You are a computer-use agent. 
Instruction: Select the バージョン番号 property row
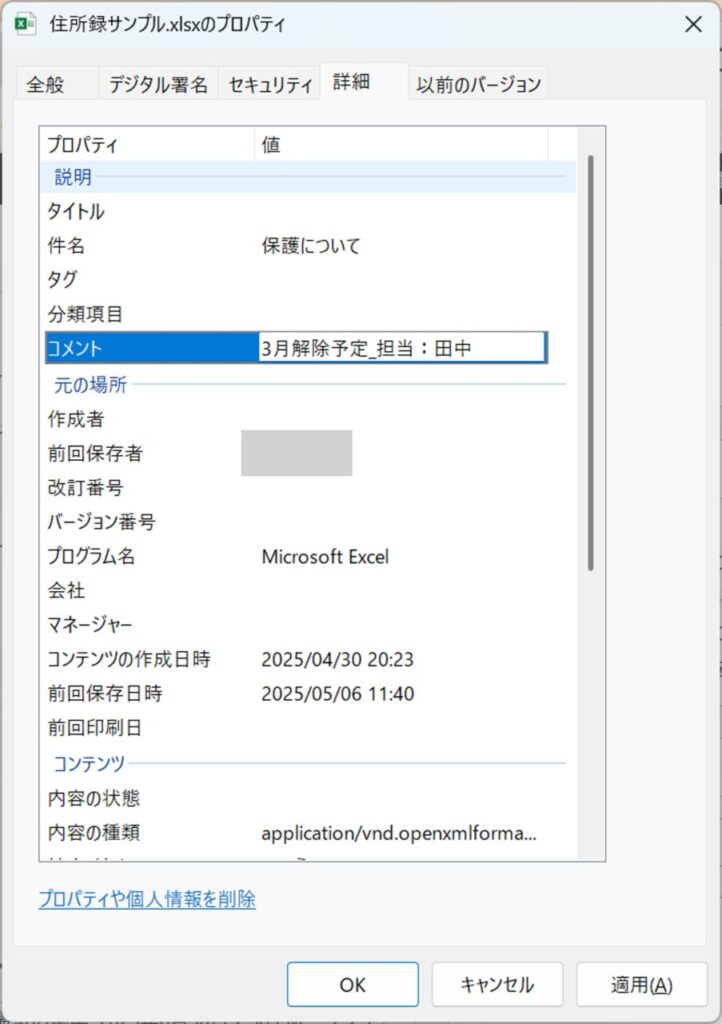[307, 521]
